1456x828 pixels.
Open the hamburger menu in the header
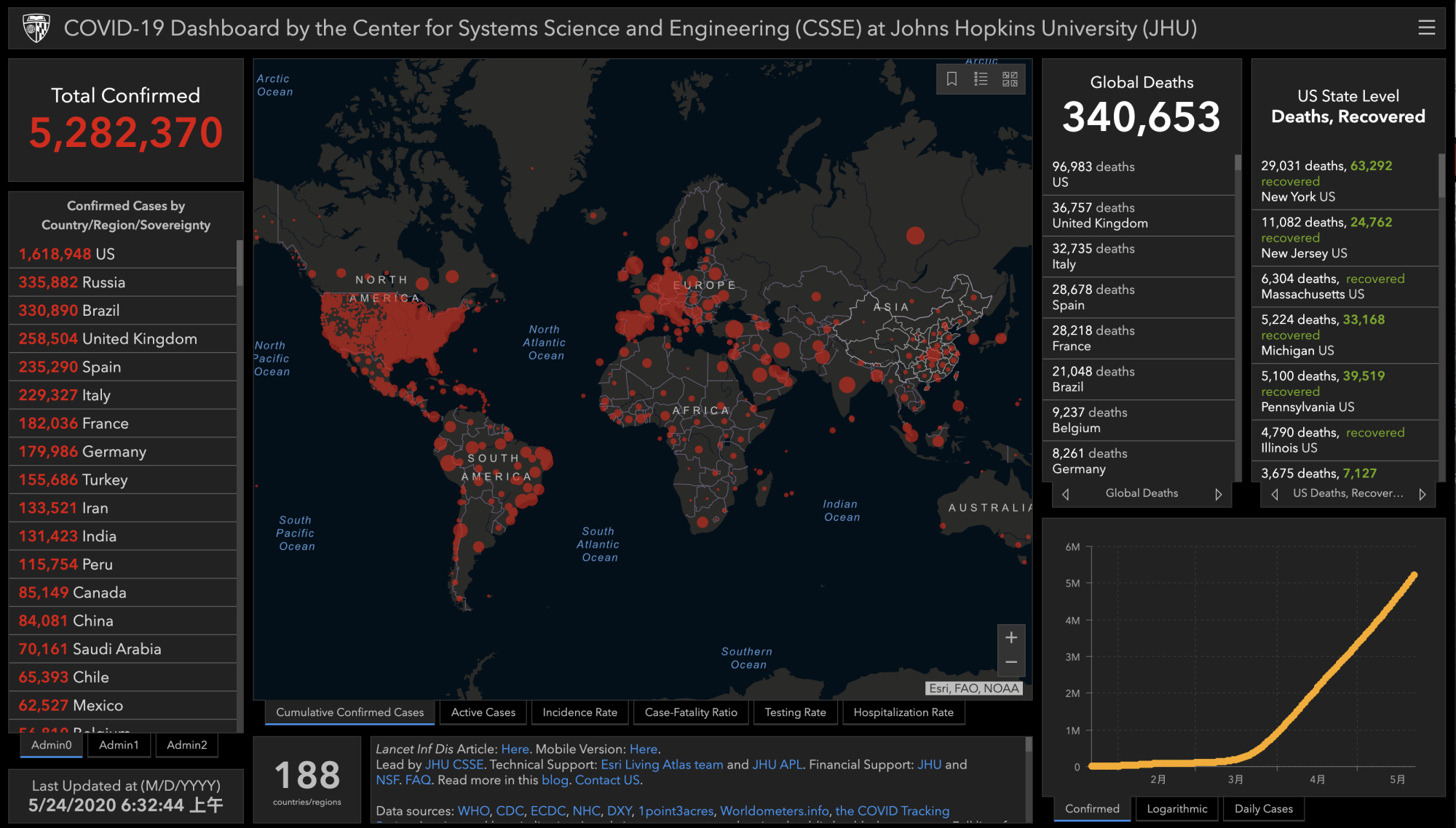[x=1426, y=28]
